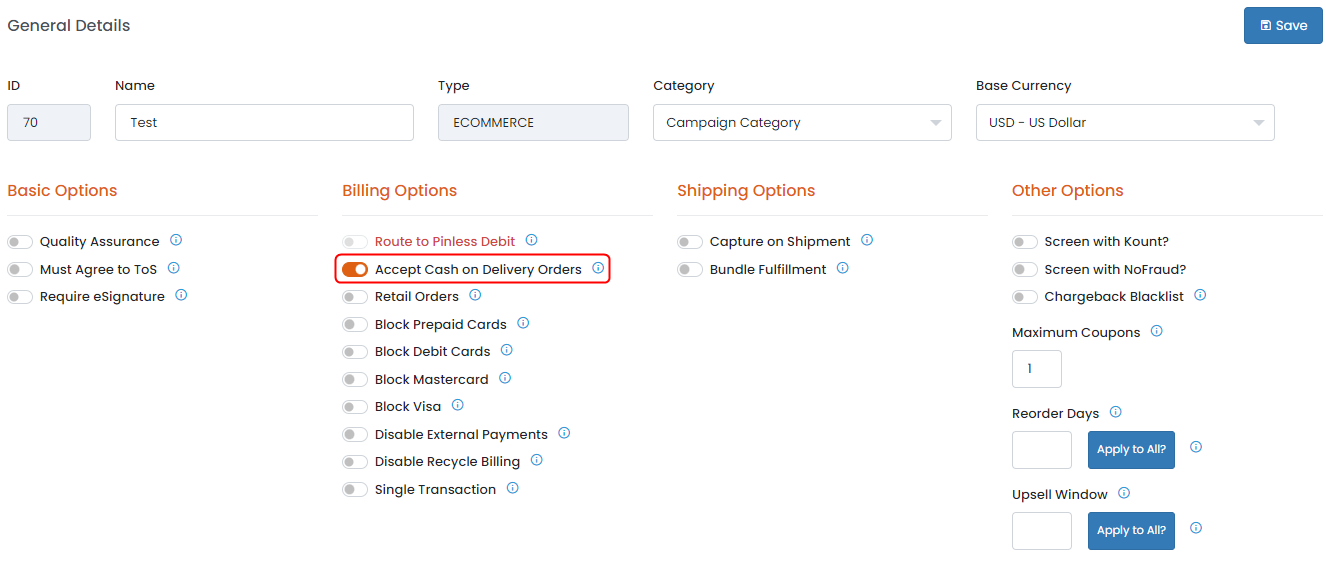Disable Accept Cash on Delivery Orders toggle
This screenshot has width=1326, height=568.
click(355, 270)
